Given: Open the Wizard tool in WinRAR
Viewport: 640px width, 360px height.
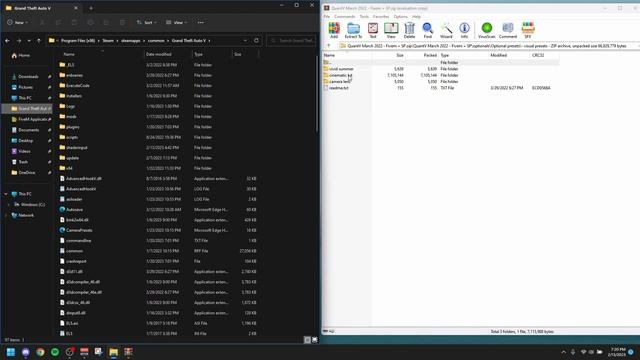Looking at the screenshot, I should coord(446,30).
